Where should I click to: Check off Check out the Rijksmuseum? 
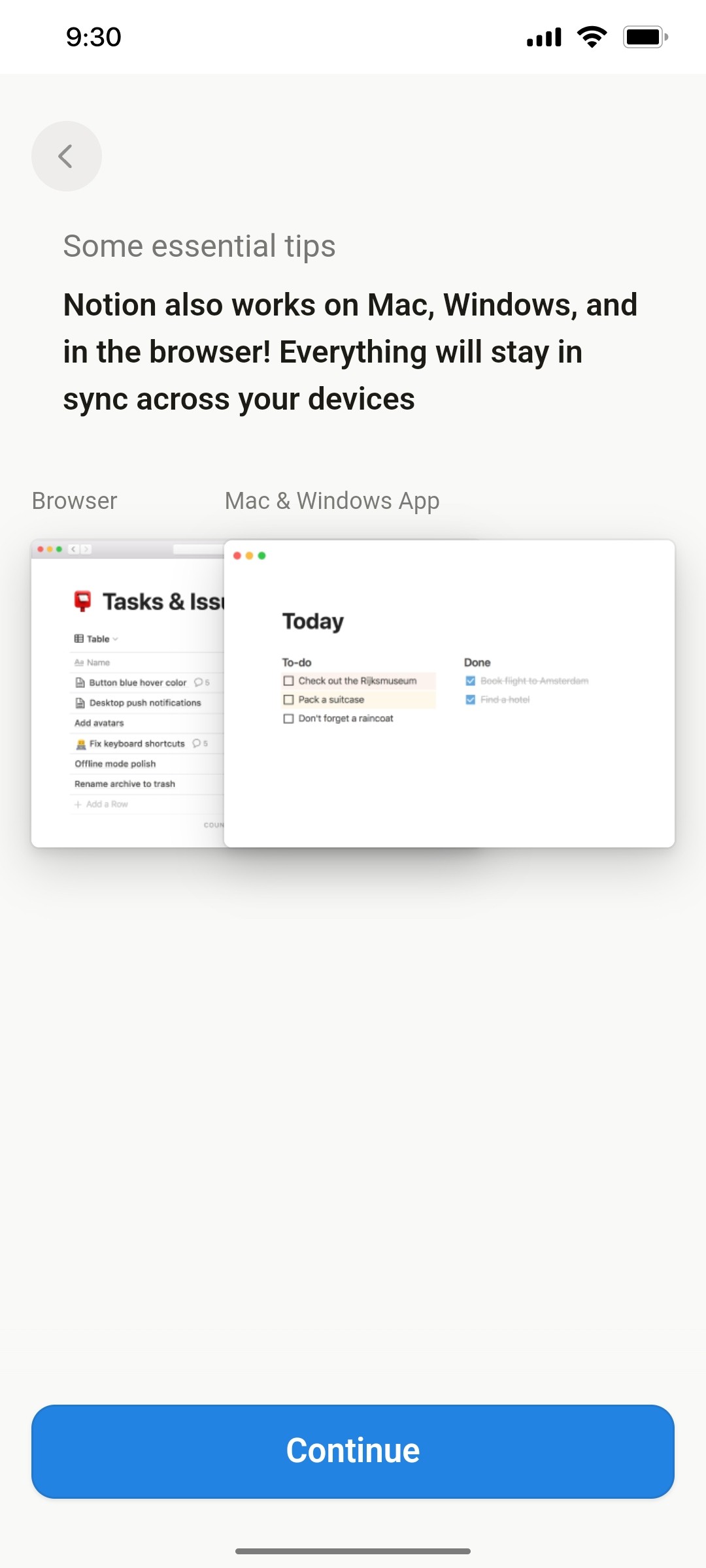tap(288, 680)
